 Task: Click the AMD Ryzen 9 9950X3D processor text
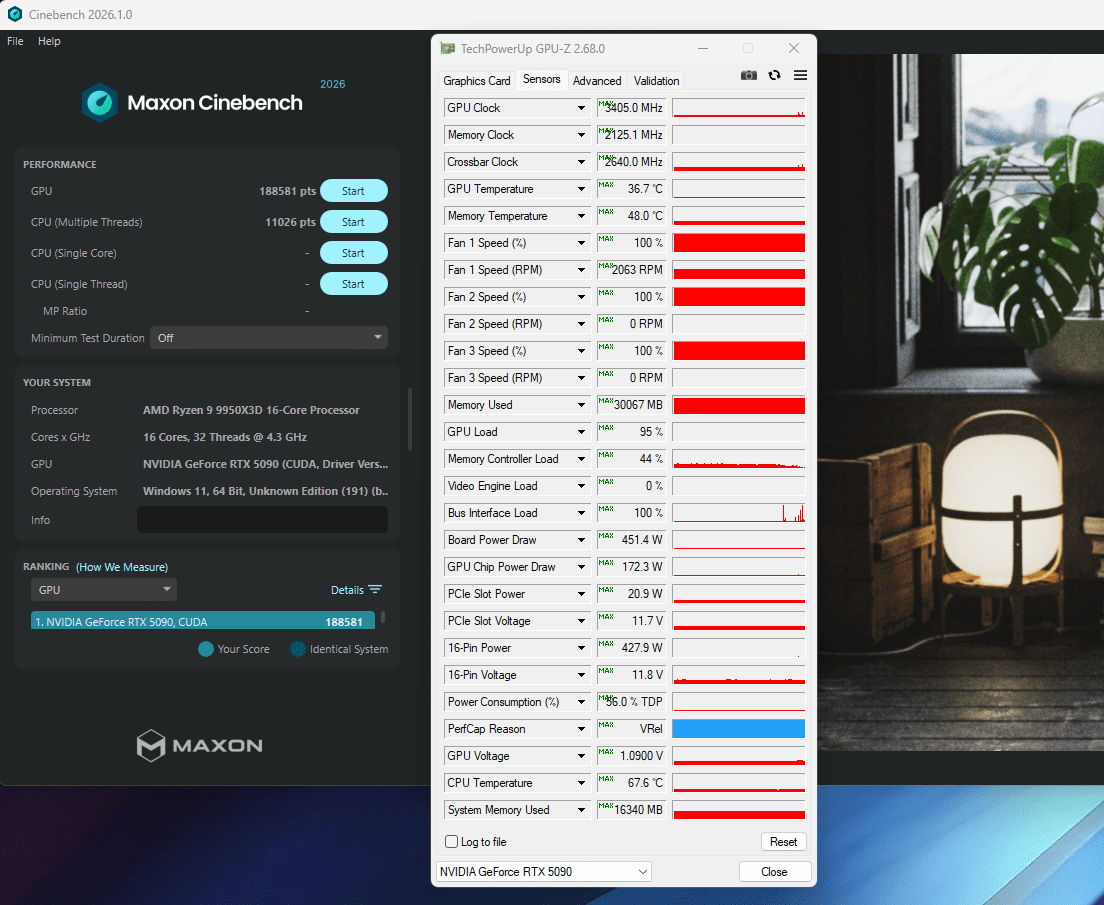click(251, 410)
